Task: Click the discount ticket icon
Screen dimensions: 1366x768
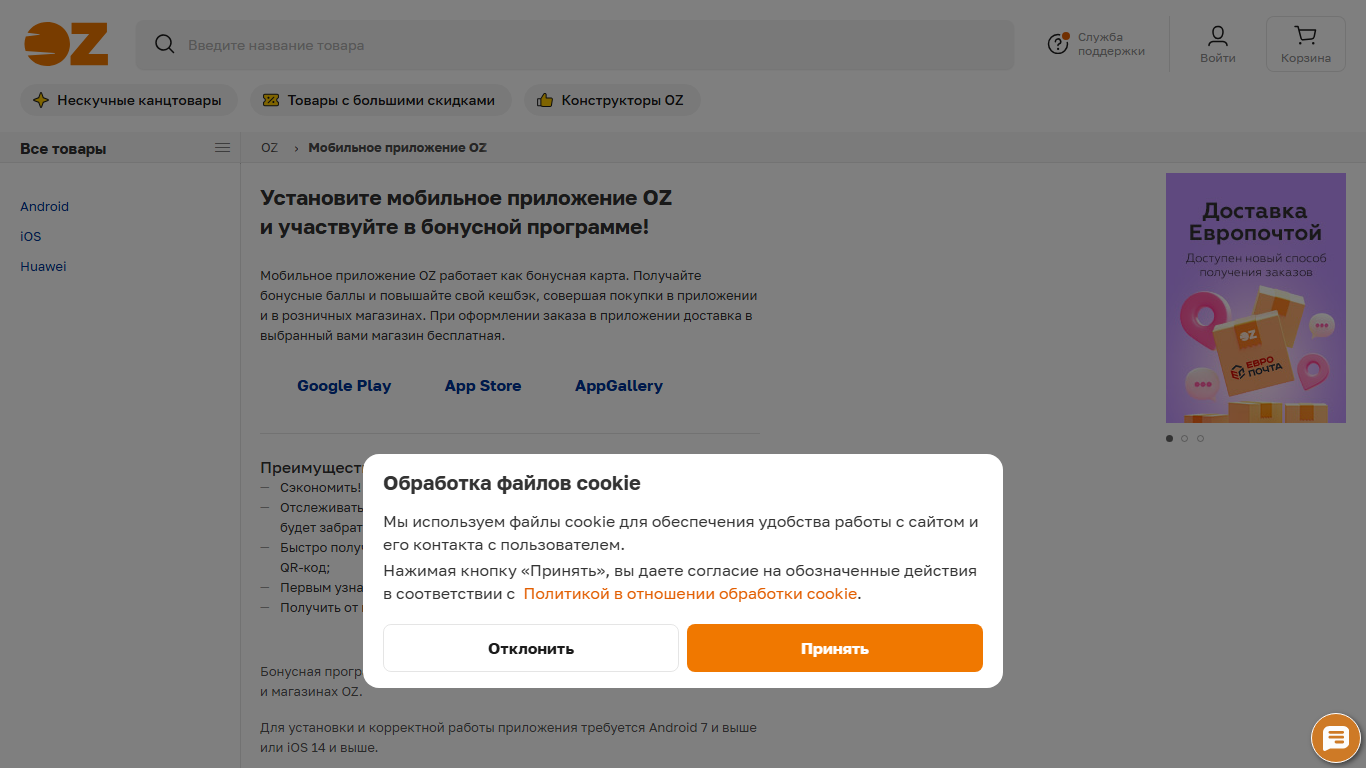Action: [271, 100]
